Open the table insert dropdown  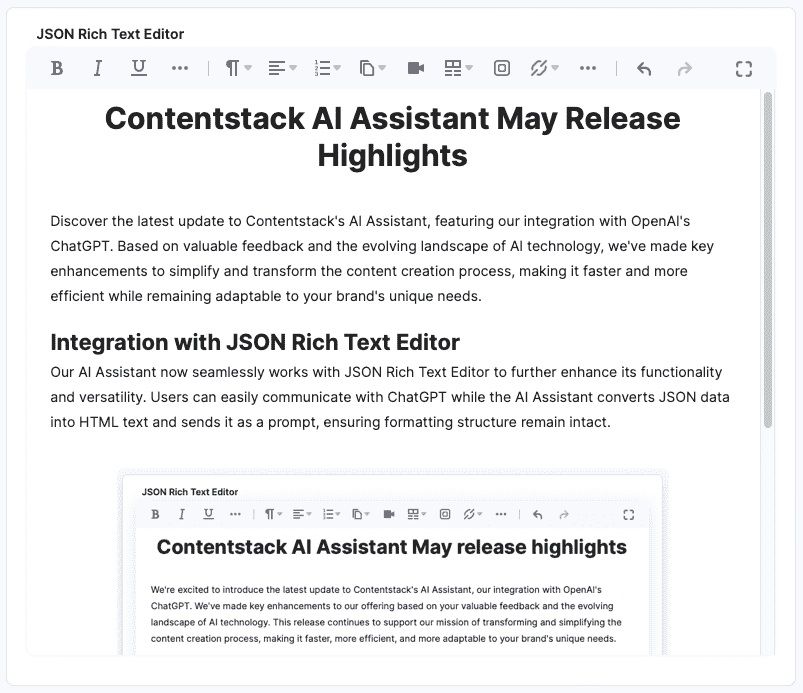point(458,68)
